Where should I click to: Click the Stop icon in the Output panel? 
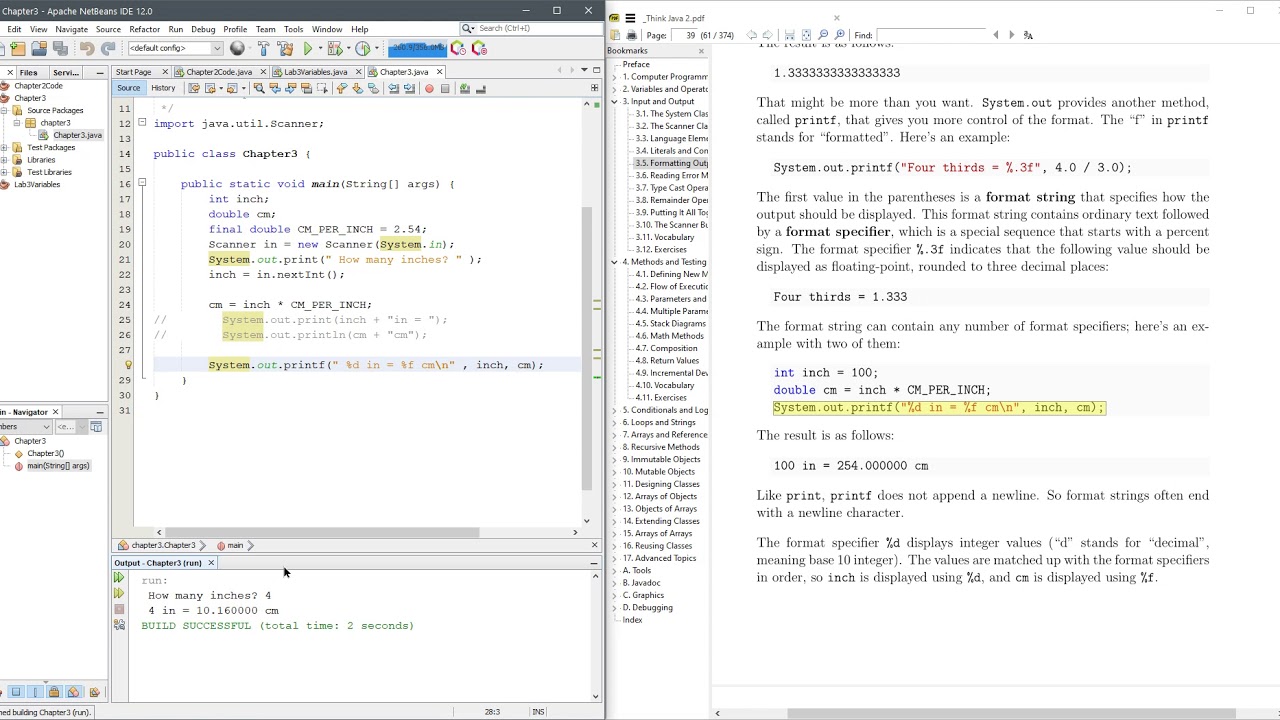pyautogui.click(x=119, y=609)
